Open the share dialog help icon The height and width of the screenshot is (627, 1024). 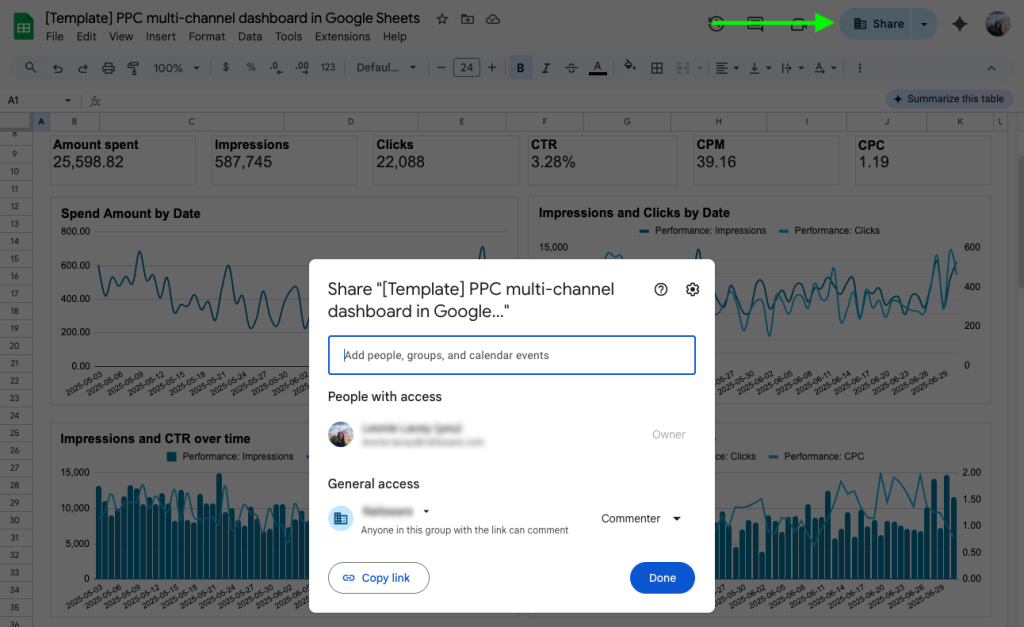point(660,290)
